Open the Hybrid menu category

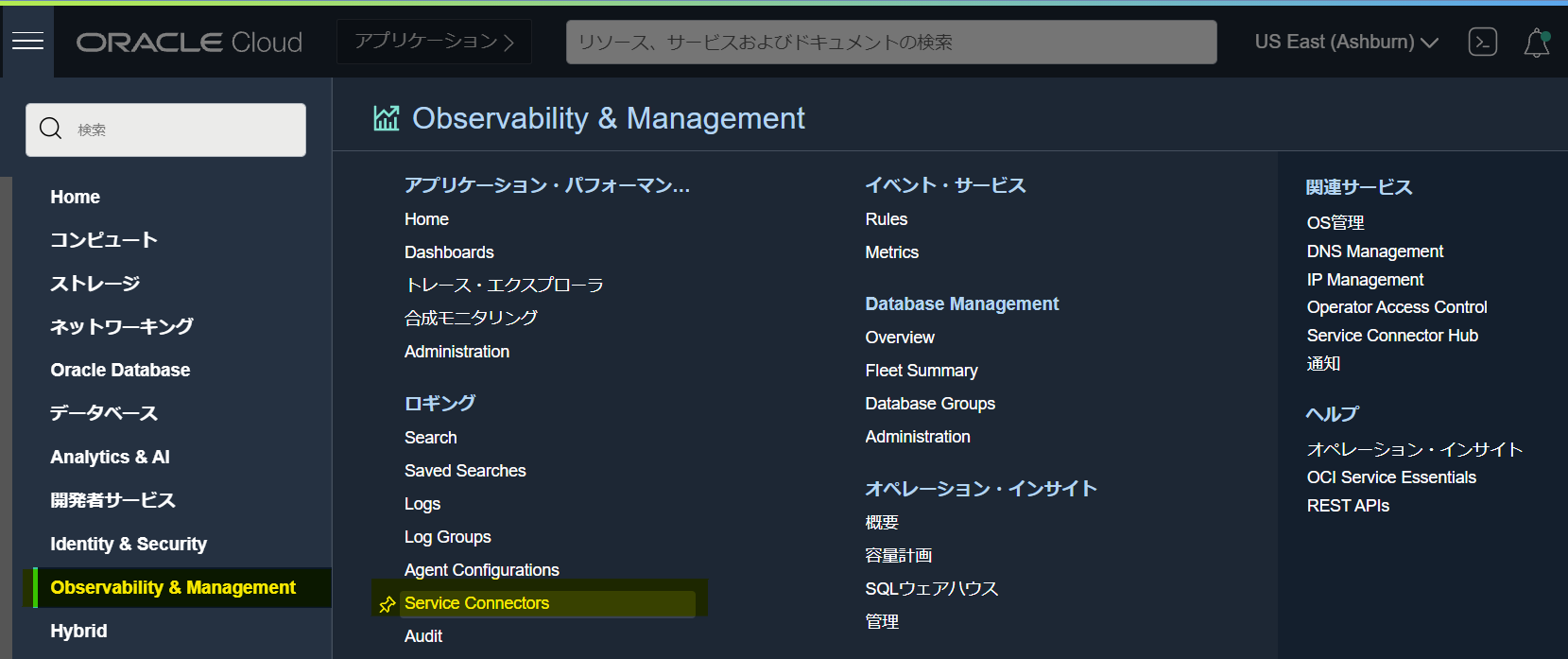(78, 631)
